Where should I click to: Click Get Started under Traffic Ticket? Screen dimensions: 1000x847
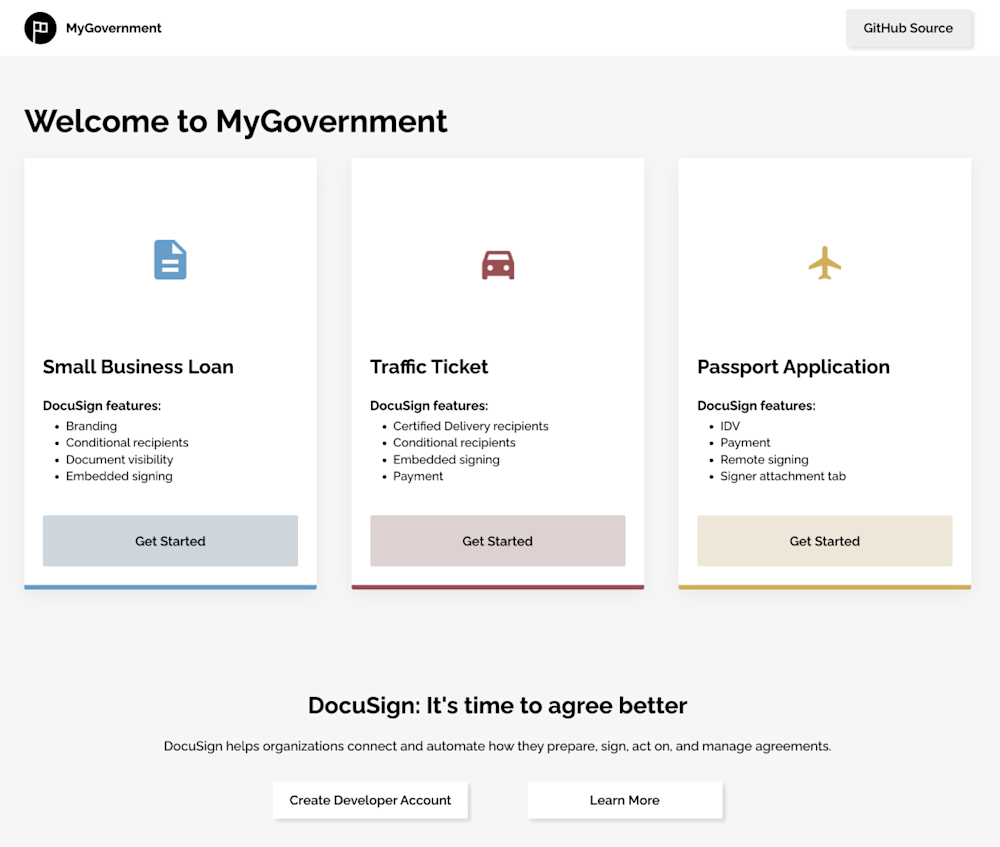tap(497, 540)
